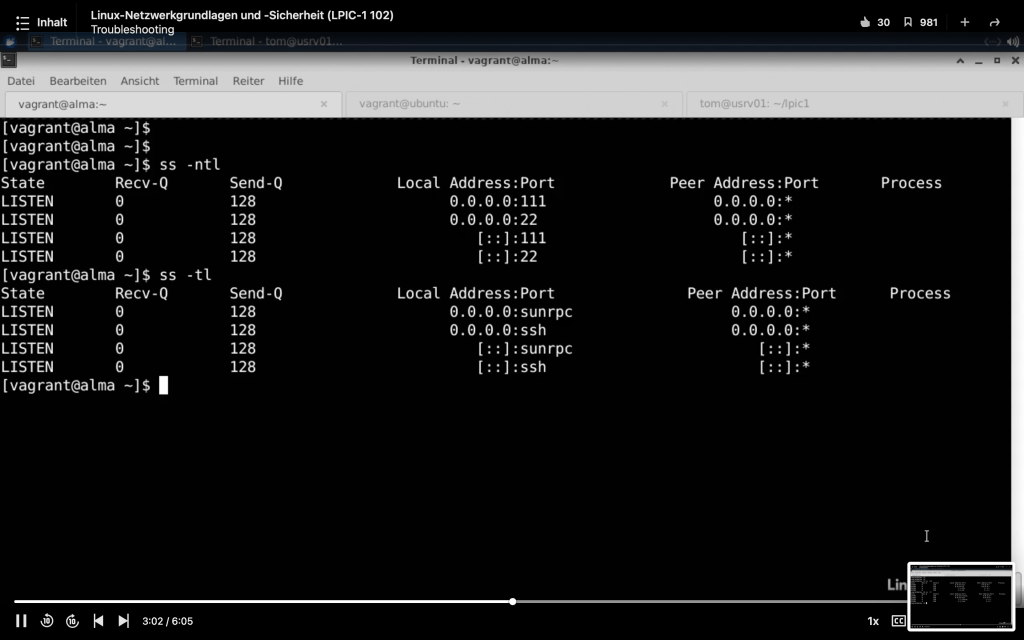
Task: Bookmark this course video
Action: [908, 22]
